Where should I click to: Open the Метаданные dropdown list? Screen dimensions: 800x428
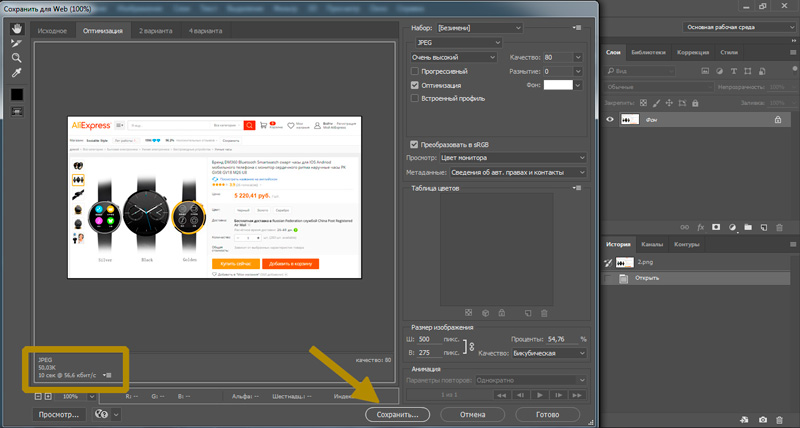514,172
